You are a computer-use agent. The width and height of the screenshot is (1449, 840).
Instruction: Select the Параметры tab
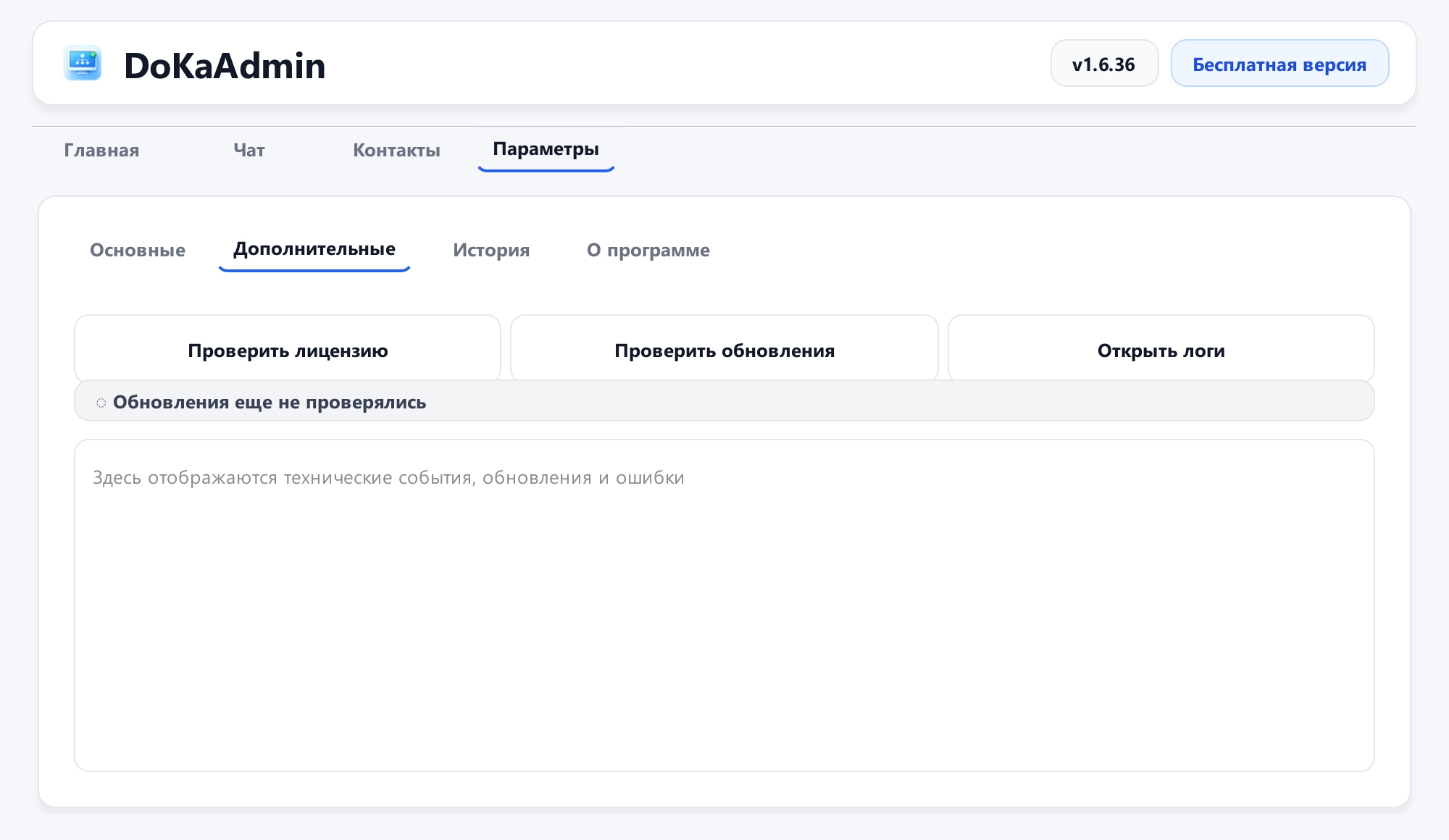(546, 149)
